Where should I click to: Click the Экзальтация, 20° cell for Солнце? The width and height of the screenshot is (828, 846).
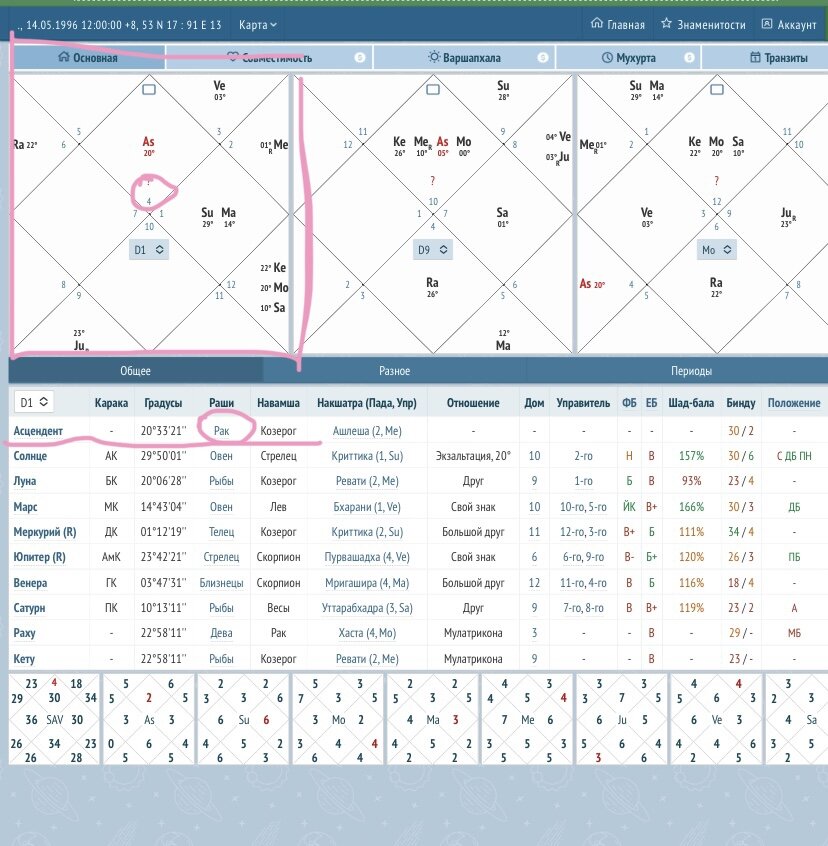473,456
